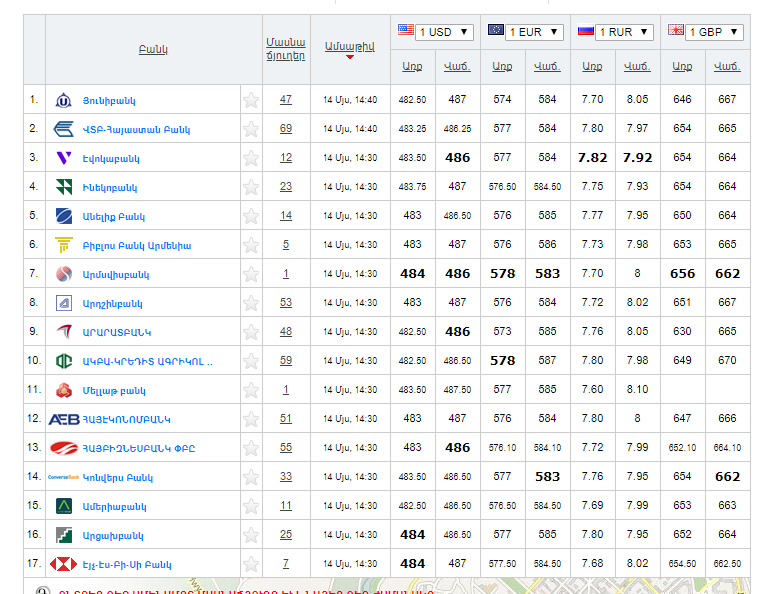Open the row 8 Ardshinbank name link
The width and height of the screenshot is (761, 594).
click(x=112, y=304)
